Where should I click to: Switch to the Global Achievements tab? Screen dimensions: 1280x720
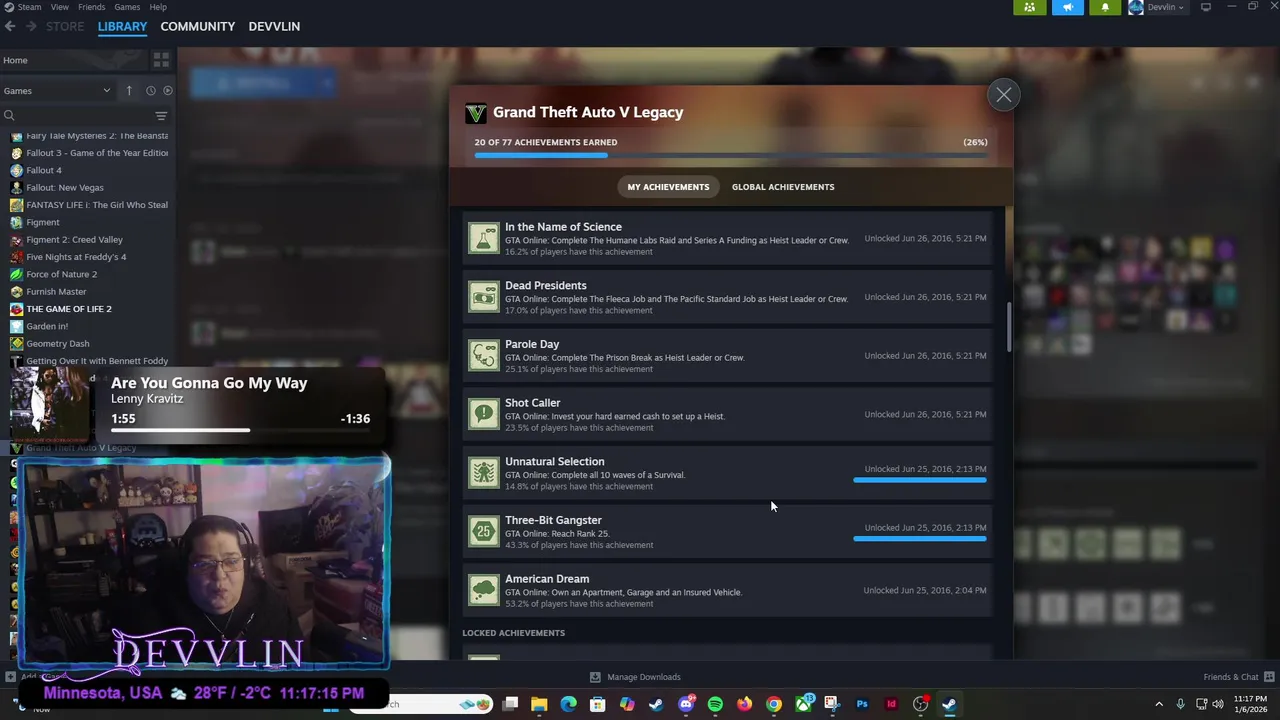(783, 187)
